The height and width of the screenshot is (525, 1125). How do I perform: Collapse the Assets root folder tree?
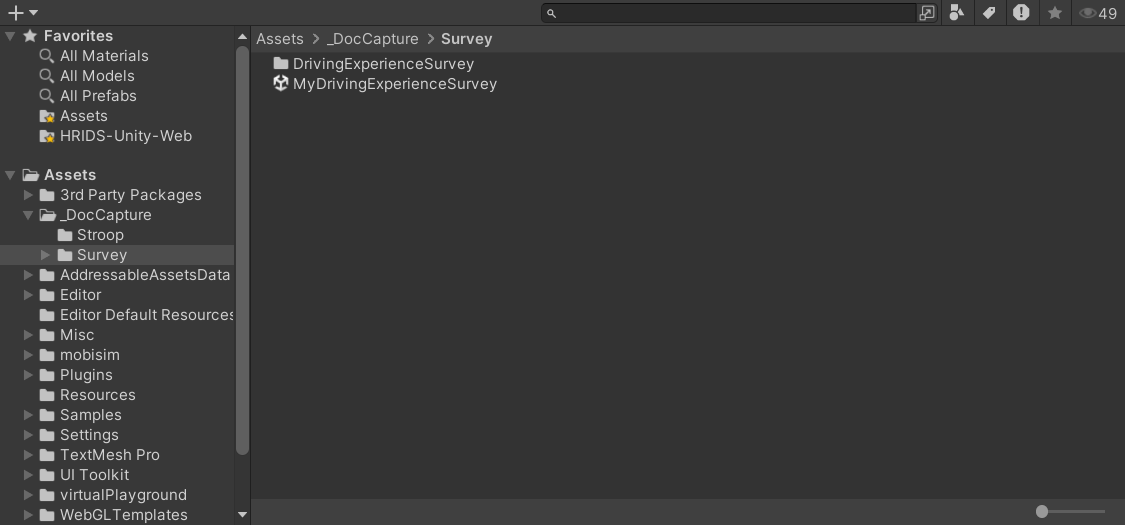[x=10, y=175]
